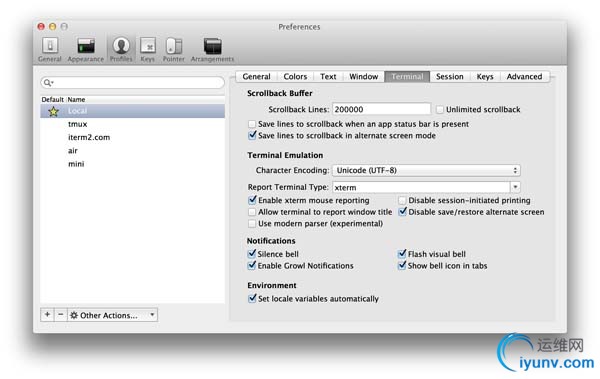Screen dimensions: 600x379
Task: Open the Character Encoding dropdown
Action: point(426,170)
